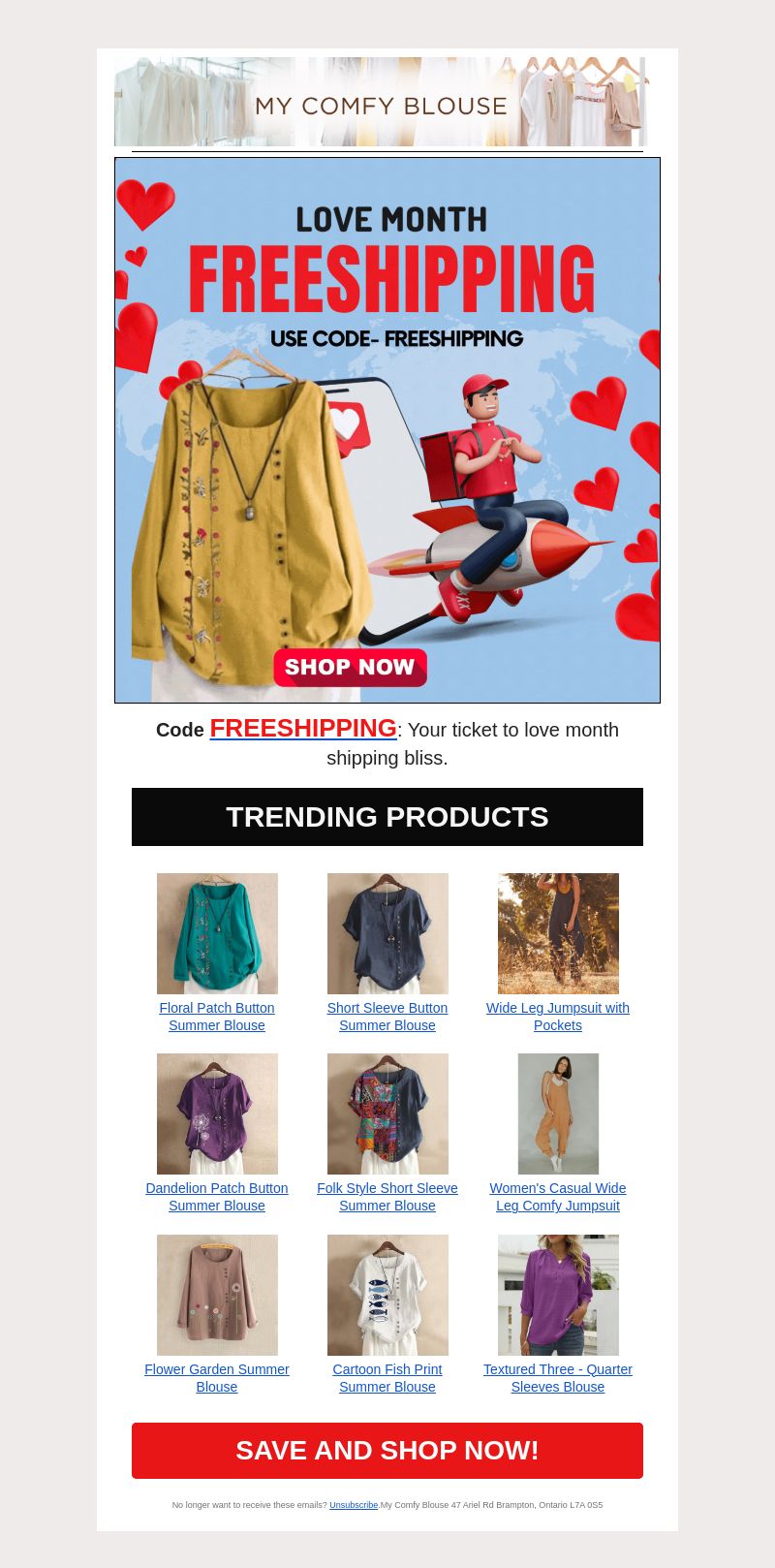Viewport: 775px width, 1568px height.
Task: Select the purple dandelion blouse thumbnail
Action: 217,1113
